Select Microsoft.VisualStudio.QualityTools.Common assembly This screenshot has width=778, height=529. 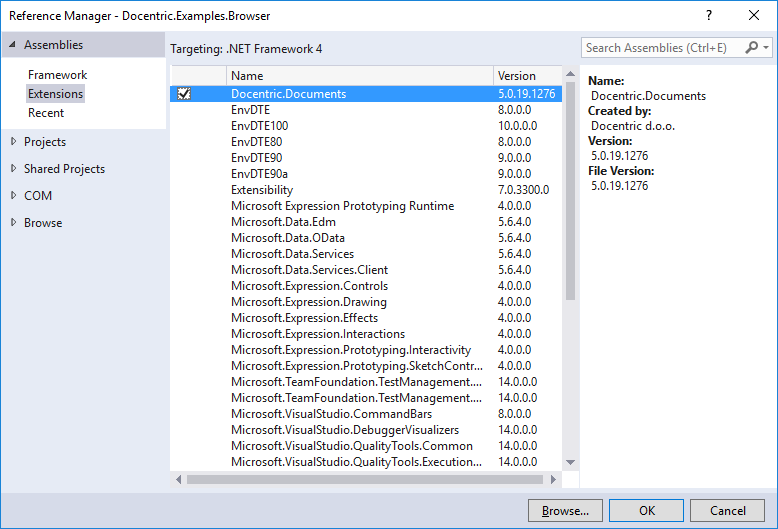366,446
